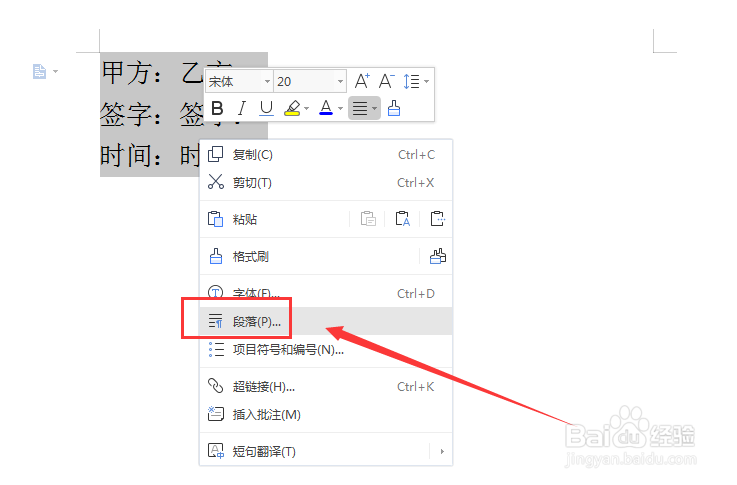Screen dimensions: 737x485
Task: Apply the font color A
Action: click(326, 109)
